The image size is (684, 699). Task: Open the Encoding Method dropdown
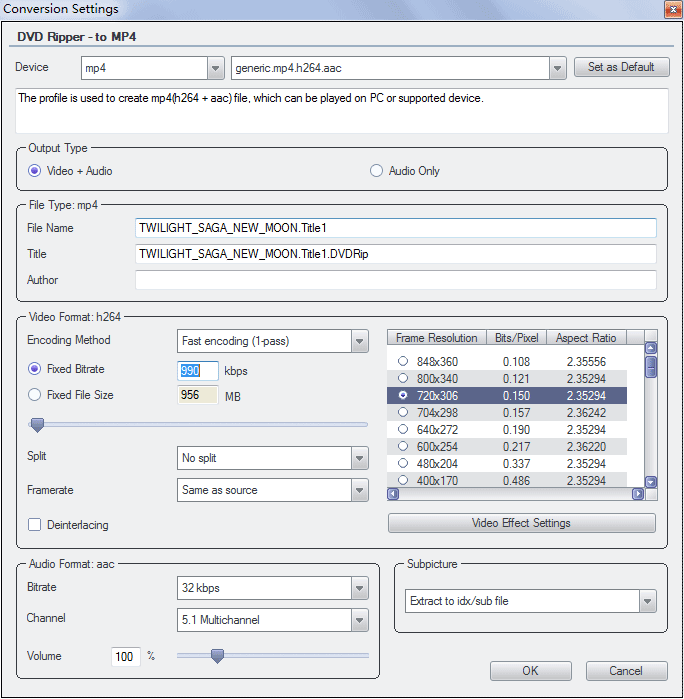[x=359, y=341]
